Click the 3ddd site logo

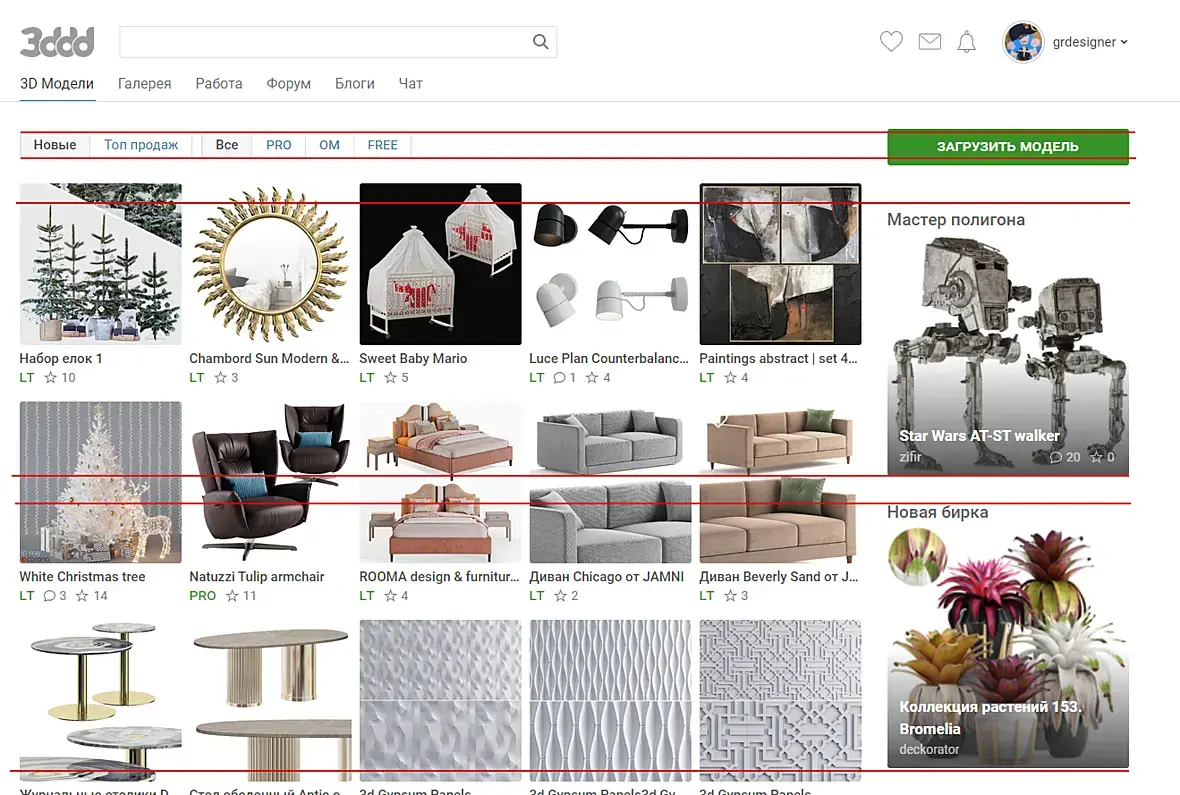click(x=57, y=42)
